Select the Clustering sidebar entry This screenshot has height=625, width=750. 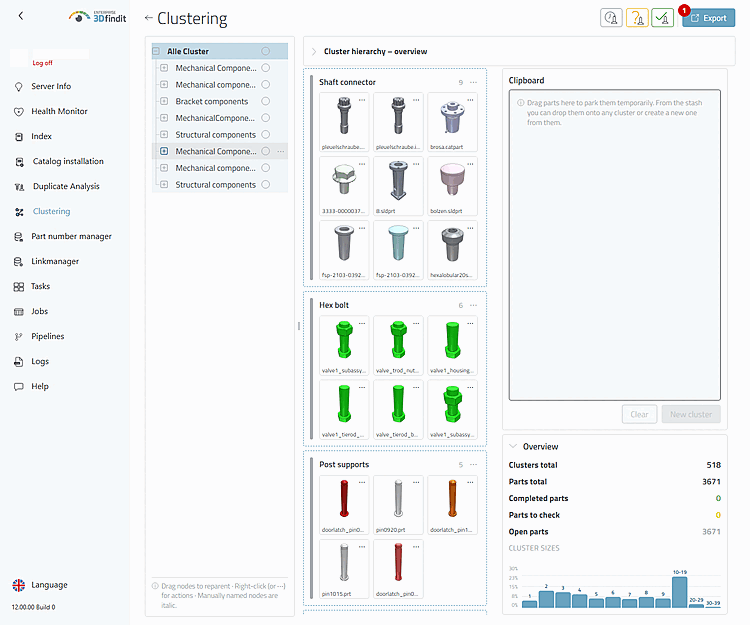click(51, 211)
